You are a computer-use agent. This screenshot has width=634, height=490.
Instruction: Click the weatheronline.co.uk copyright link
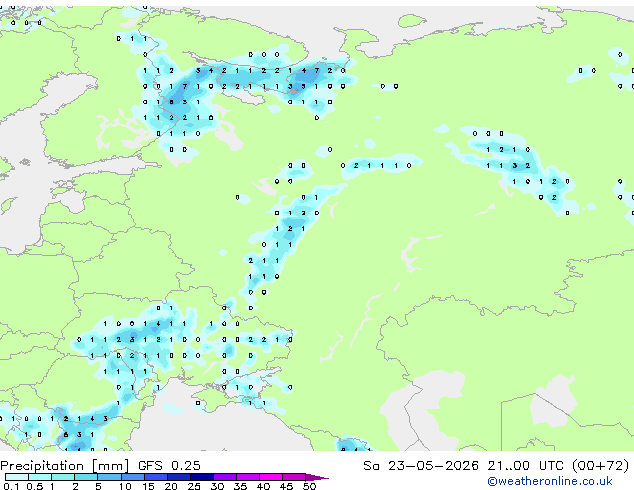pos(550,481)
